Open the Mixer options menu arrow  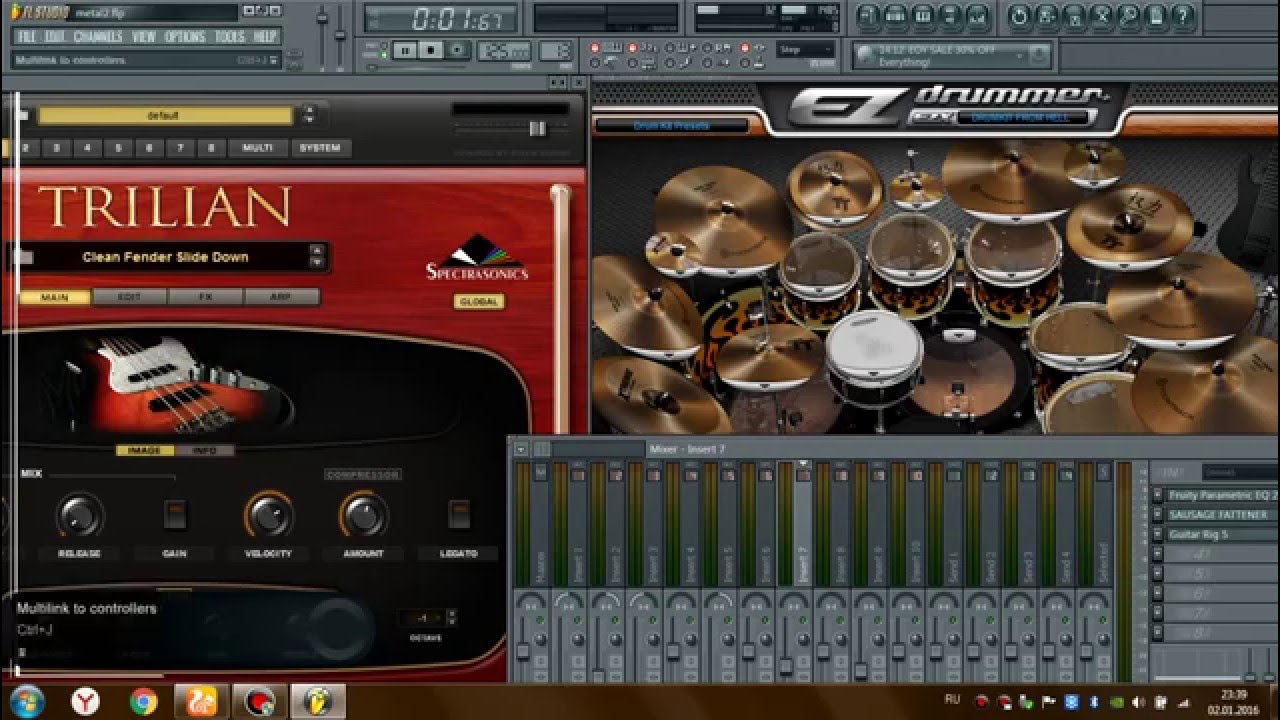[x=521, y=449]
